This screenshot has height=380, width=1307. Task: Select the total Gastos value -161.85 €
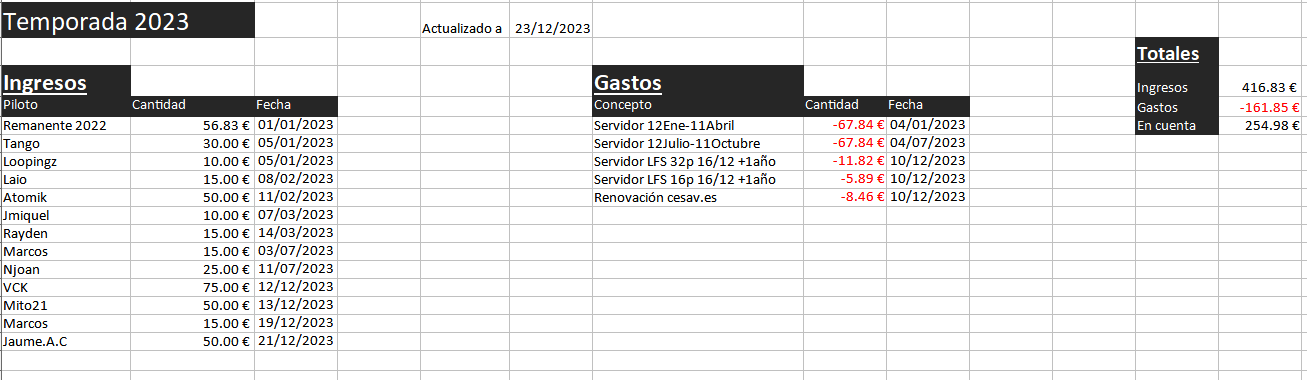(1259, 107)
